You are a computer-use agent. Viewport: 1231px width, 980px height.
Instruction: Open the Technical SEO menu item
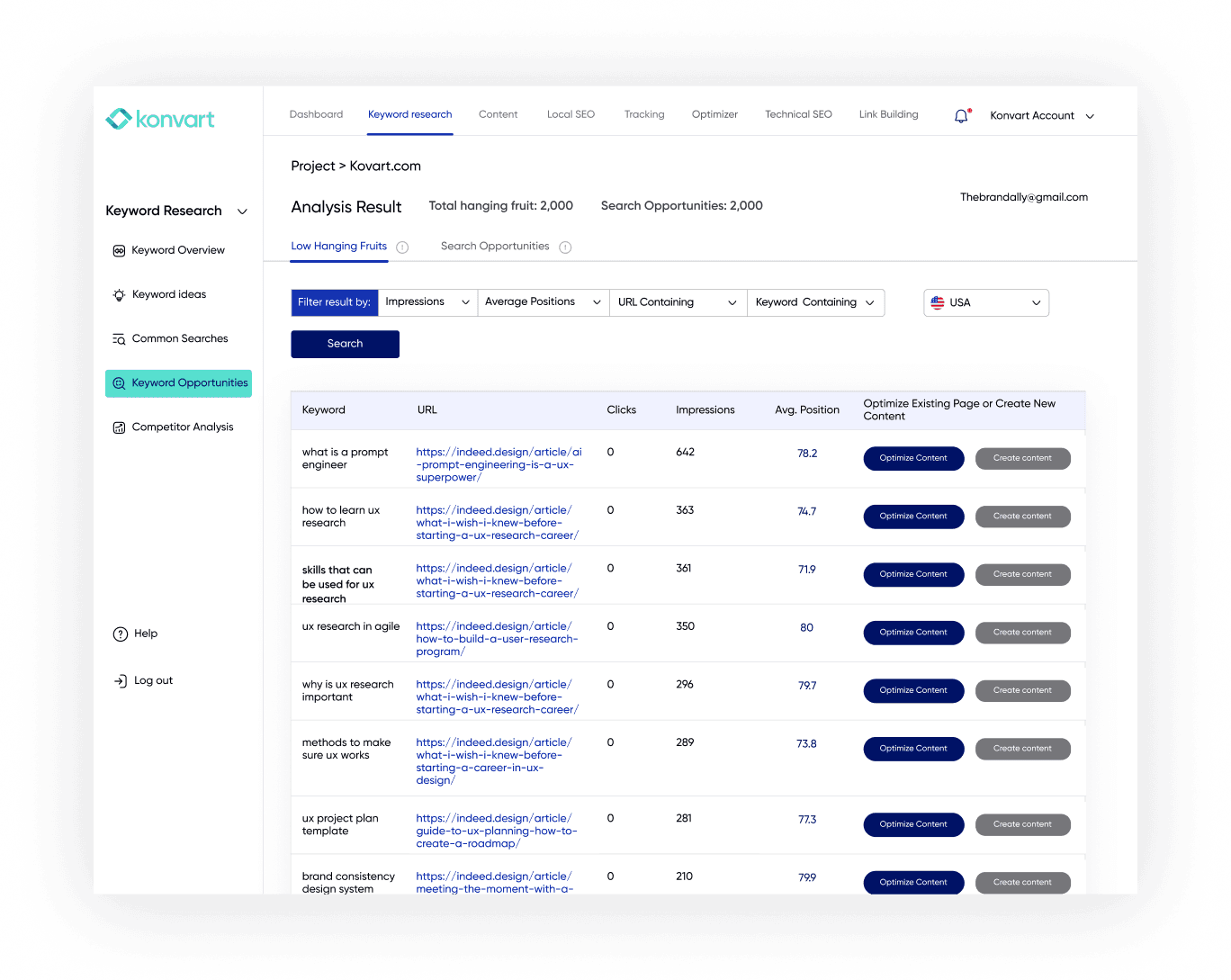pos(798,114)
